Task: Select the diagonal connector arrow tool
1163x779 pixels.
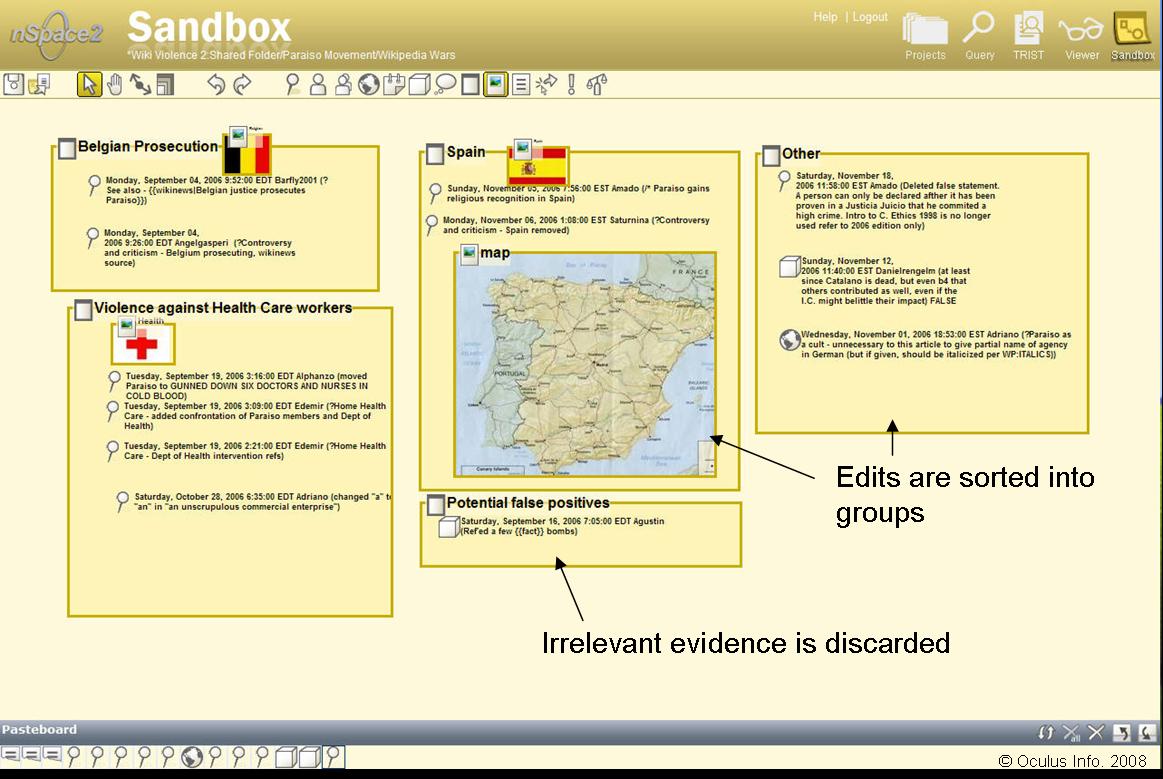Action: click(140, 84)
